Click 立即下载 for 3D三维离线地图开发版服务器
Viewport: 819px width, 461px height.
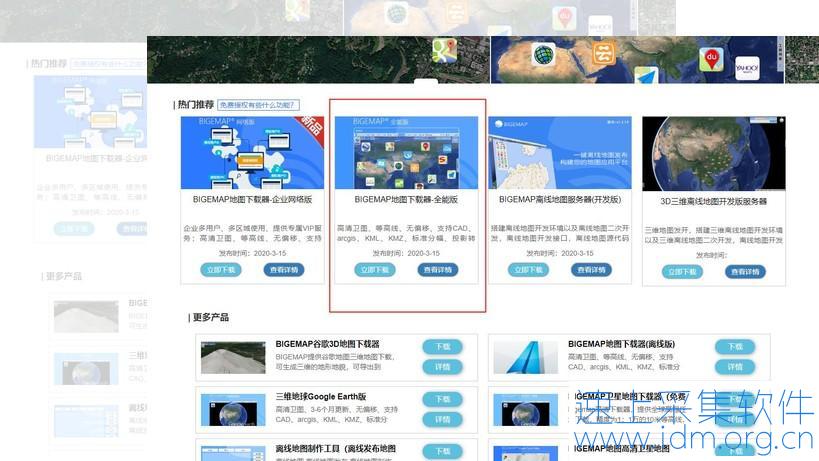tap(683, 272)
